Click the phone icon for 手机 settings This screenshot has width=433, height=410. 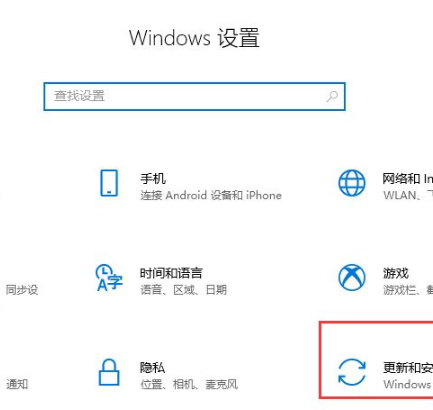(x=109, y=183)
